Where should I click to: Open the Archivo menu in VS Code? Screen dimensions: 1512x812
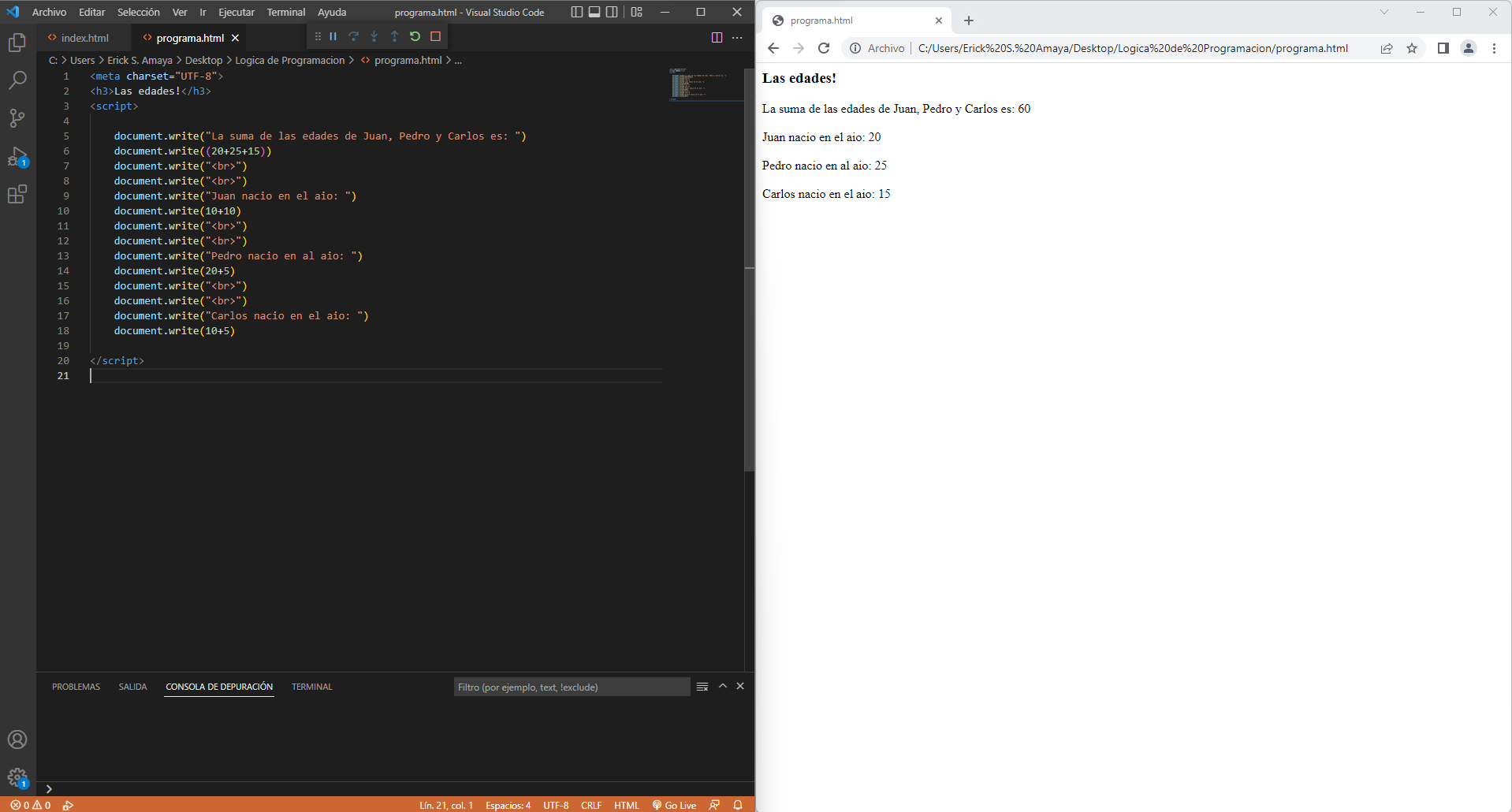(x=49, y=12)
